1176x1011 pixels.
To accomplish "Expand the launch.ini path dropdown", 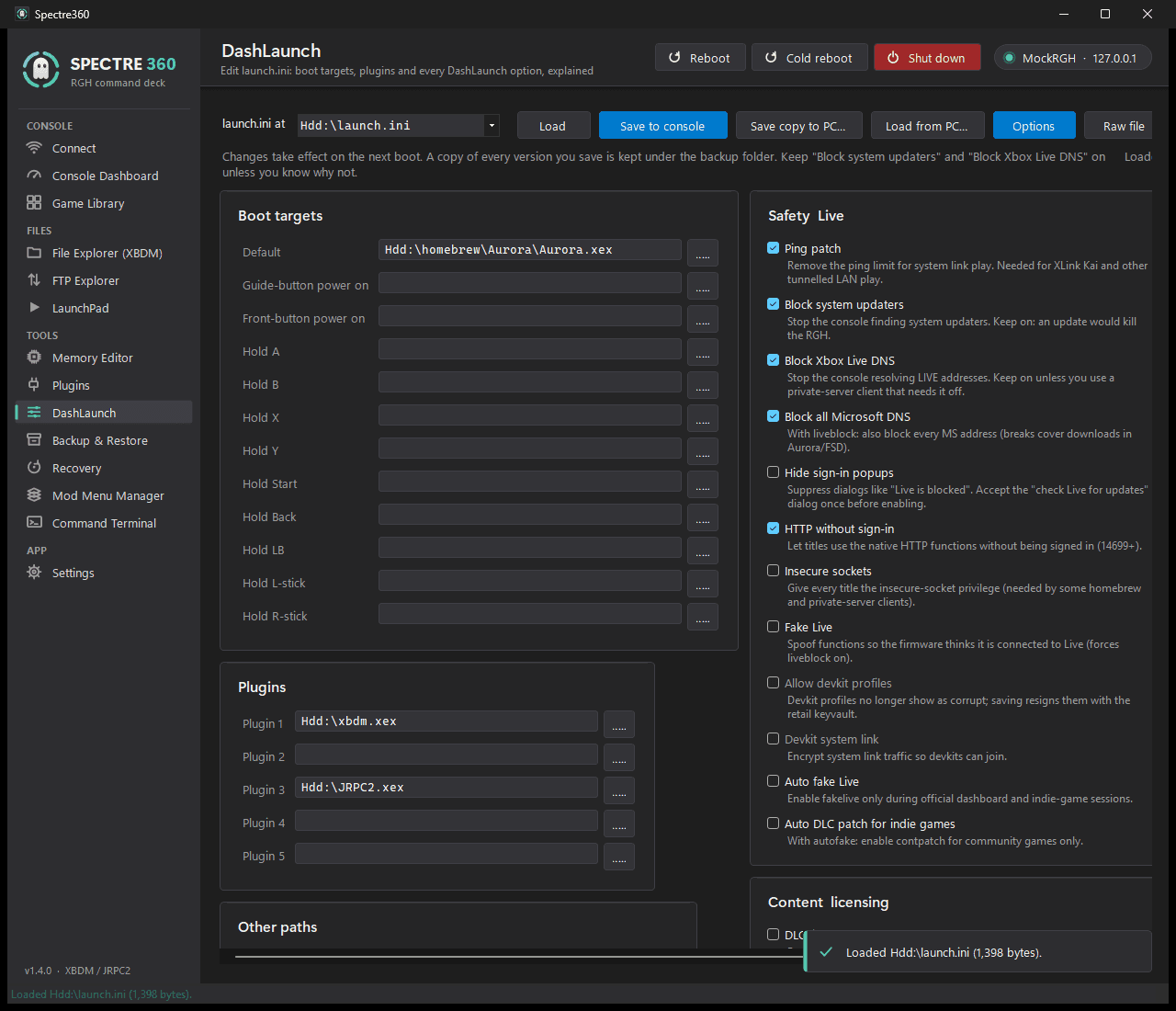I will [x=492, y=126].
